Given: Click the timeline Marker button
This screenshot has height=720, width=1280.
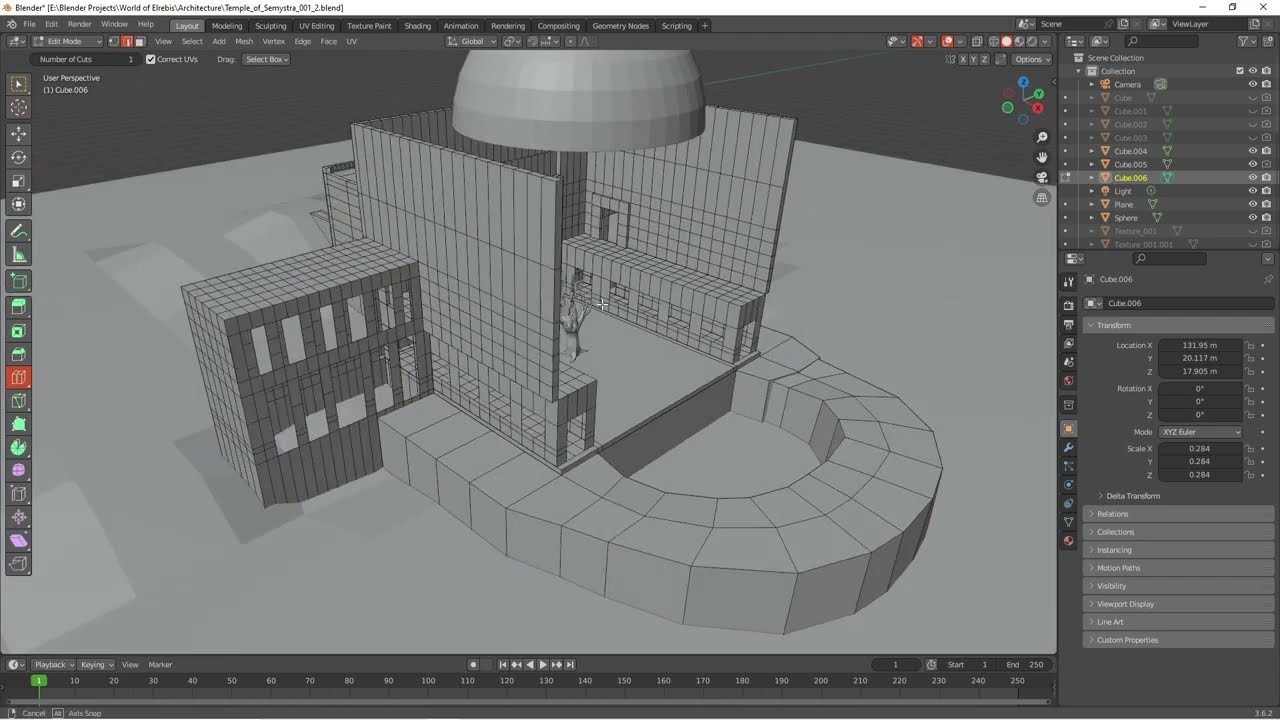Looking at the screenshot, I should [160, 665].
